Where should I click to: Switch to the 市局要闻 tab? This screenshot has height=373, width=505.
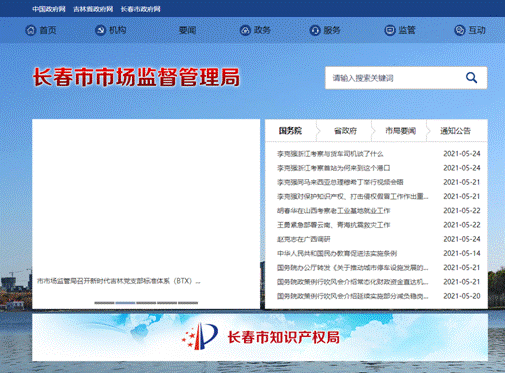(400, 131)
